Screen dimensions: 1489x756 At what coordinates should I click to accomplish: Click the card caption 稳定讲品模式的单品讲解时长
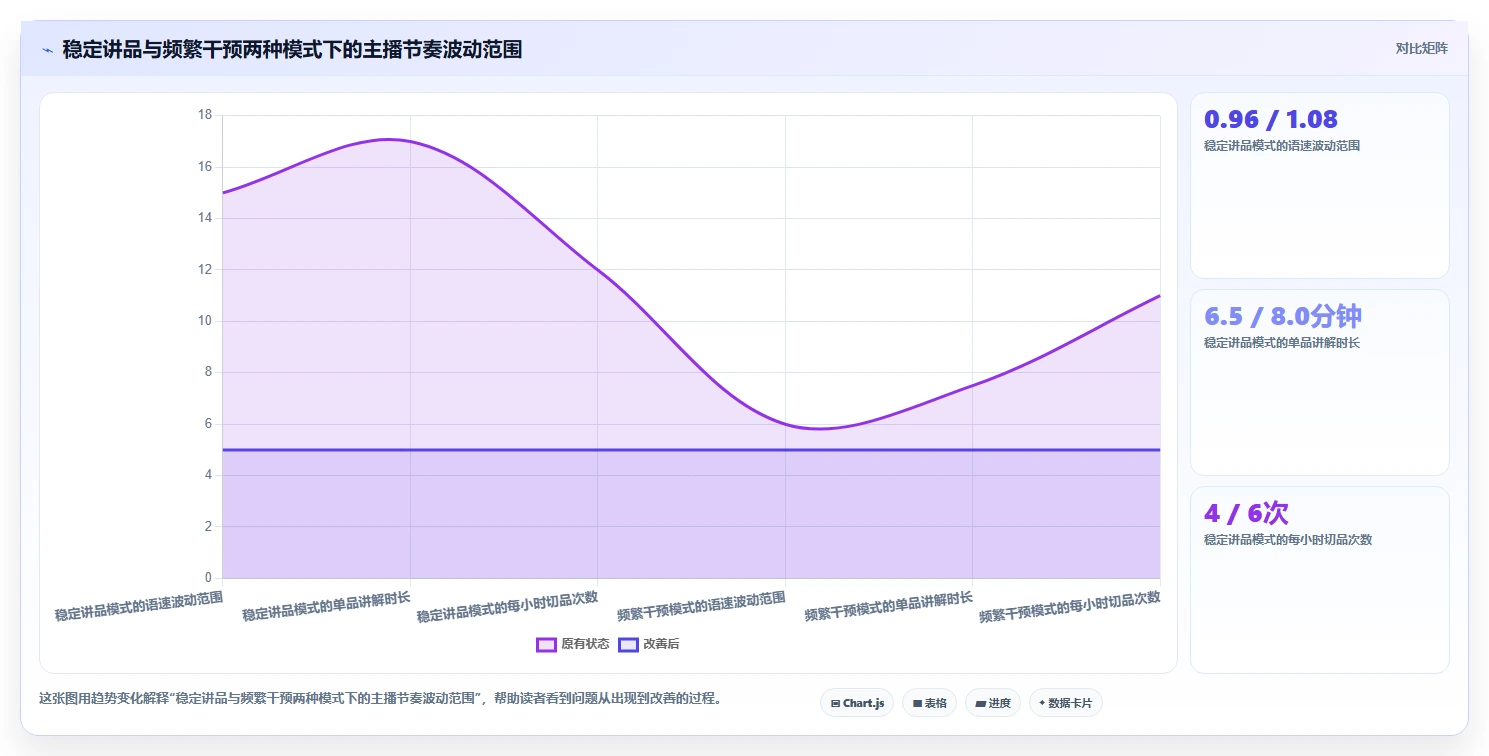point(1282,343)
